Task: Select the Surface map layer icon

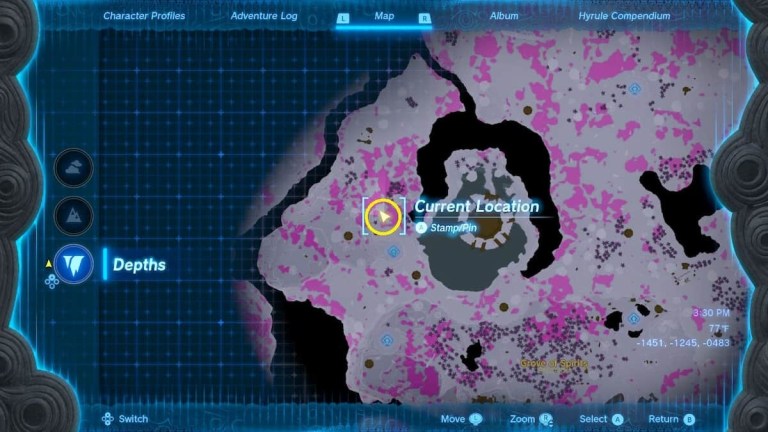Action: (74, 215)
